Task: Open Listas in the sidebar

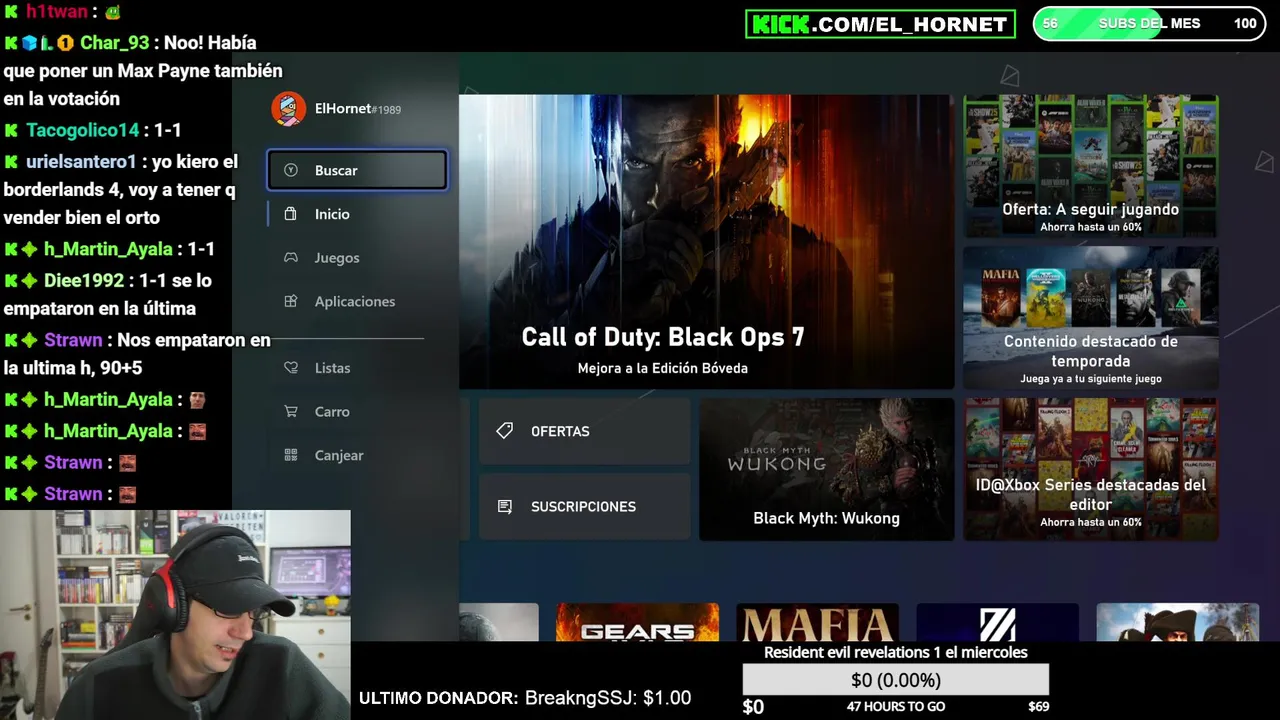Action: click(x=357, y=368)
